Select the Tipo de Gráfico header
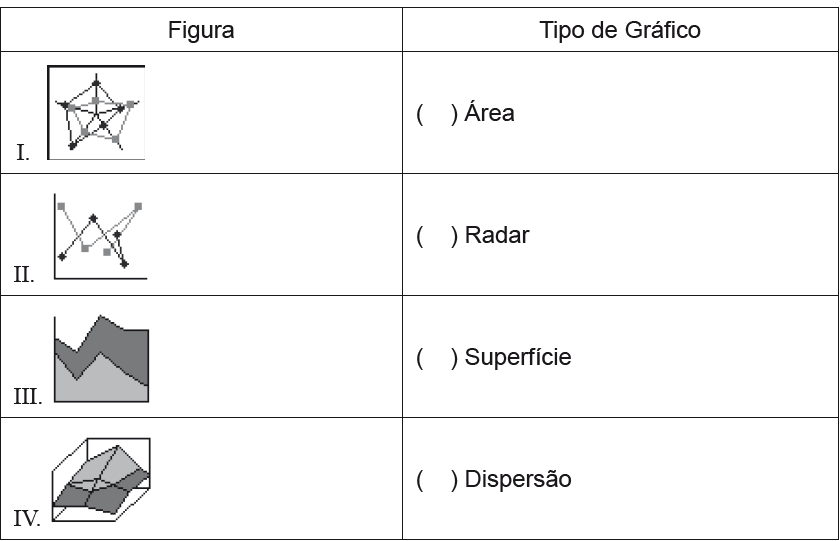This screenshot has width=840, height=541. click(620, 30)
